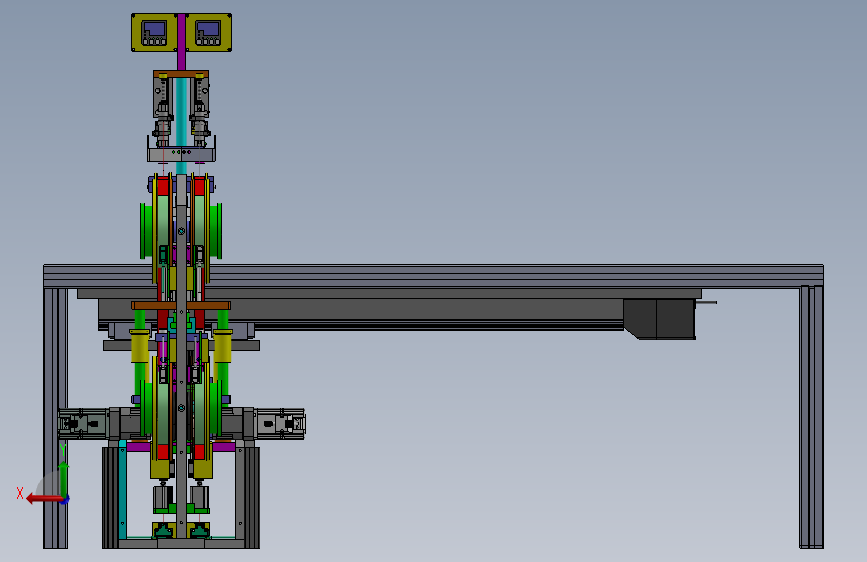This screenshot has width=867, height=562.
Task: Select the upper right green roller flange
Action: click(216, 231)
